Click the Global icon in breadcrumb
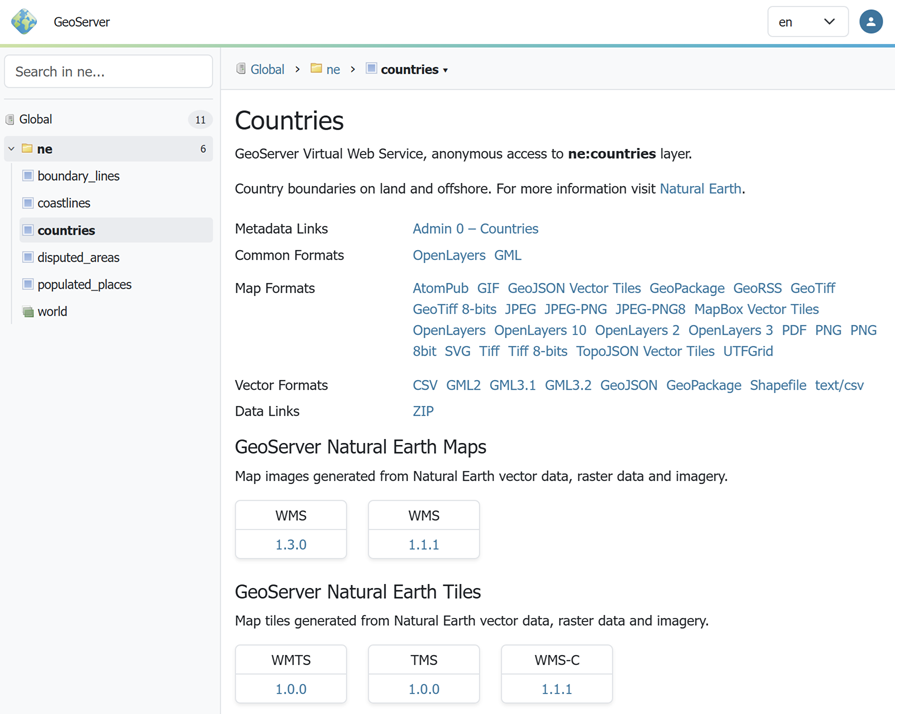 [x=241, y=69]
